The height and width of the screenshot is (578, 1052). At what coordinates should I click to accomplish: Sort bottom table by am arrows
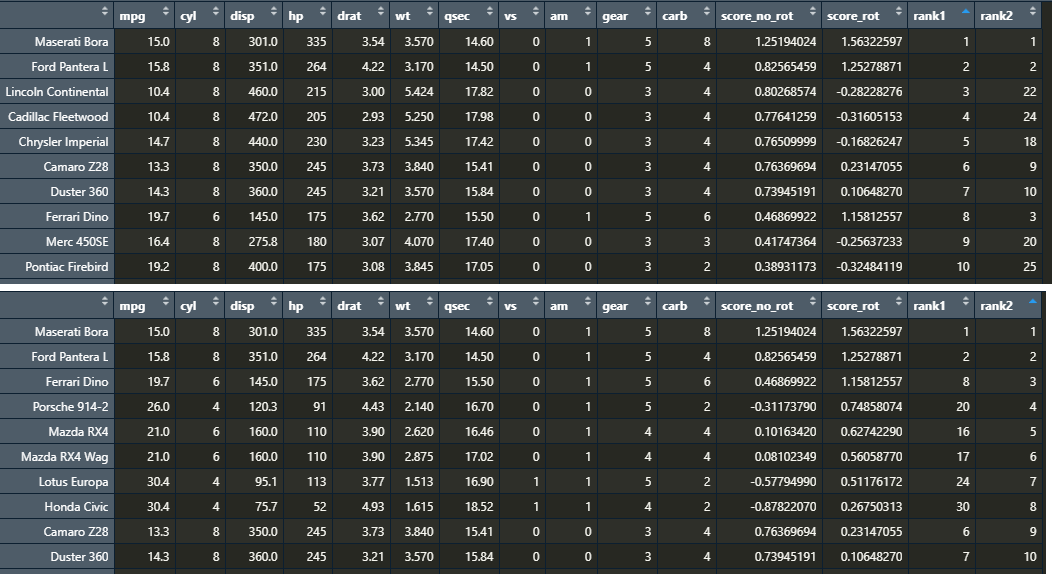pyautogui.click(x=588, y=302)
